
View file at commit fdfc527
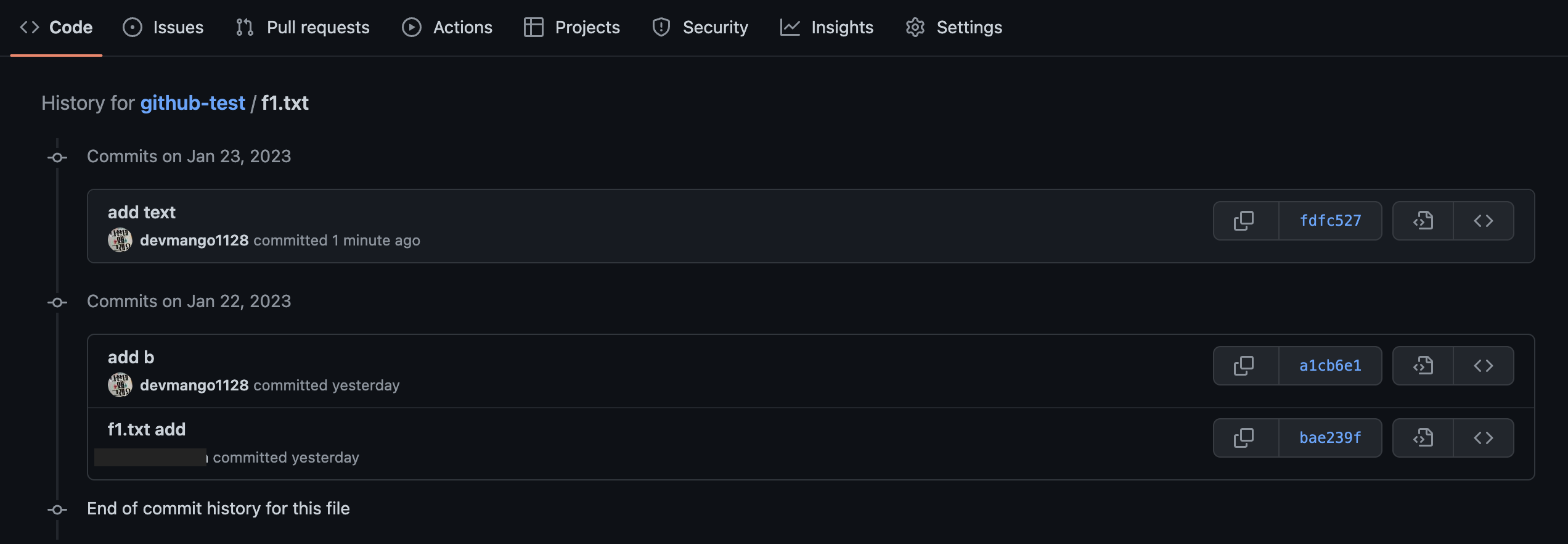(x=1423, y=221)
